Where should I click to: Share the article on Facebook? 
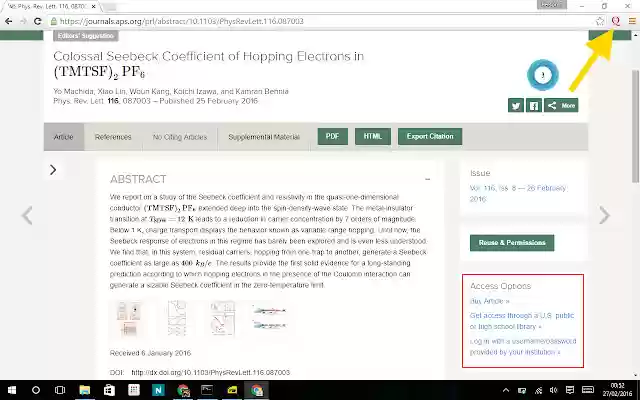click(533, 106)
